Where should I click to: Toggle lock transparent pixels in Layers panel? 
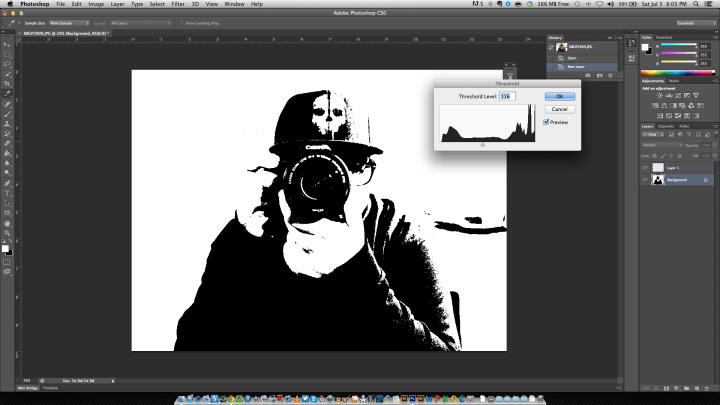coord(655,156)
